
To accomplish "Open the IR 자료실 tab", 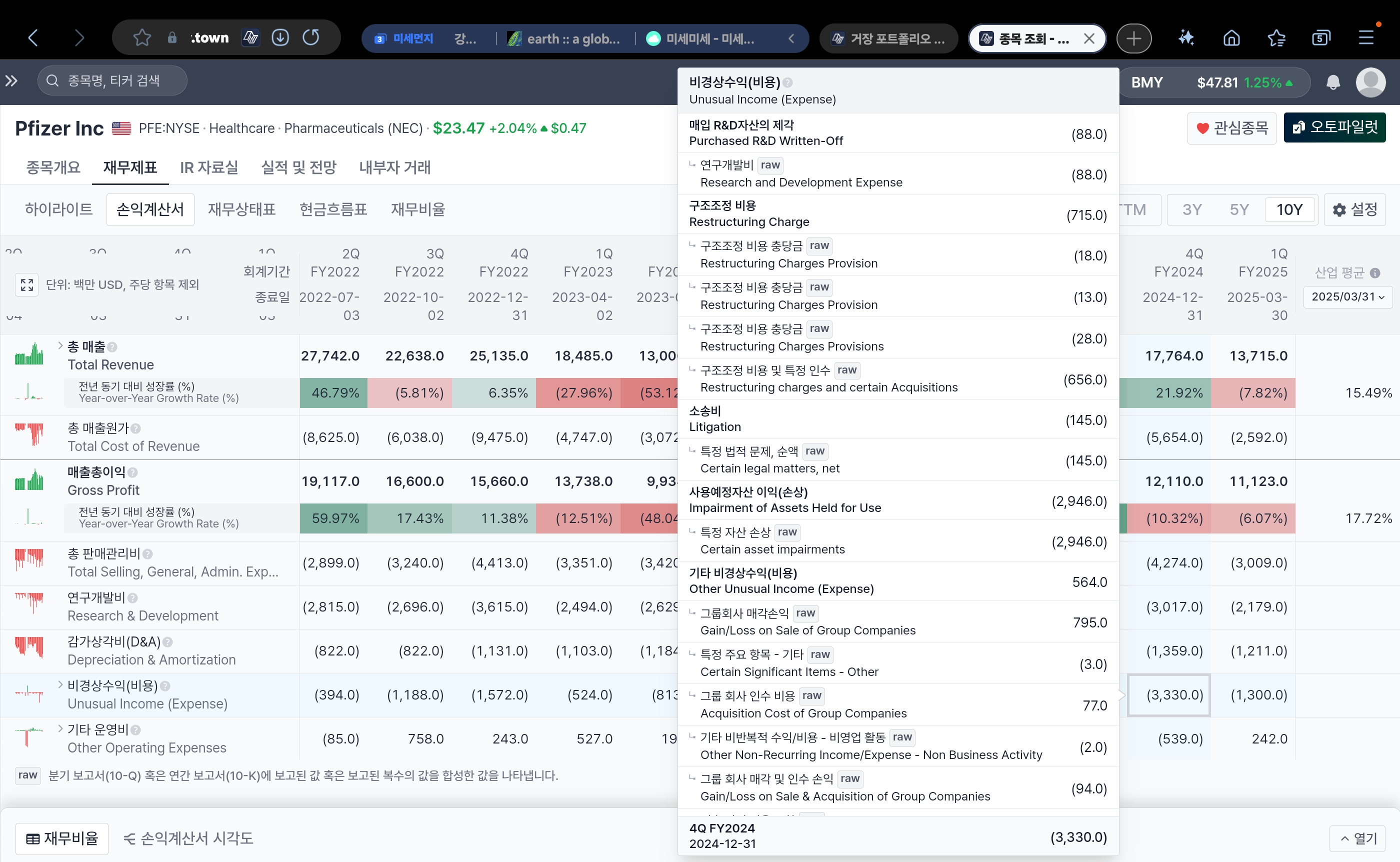I will 209,167.
